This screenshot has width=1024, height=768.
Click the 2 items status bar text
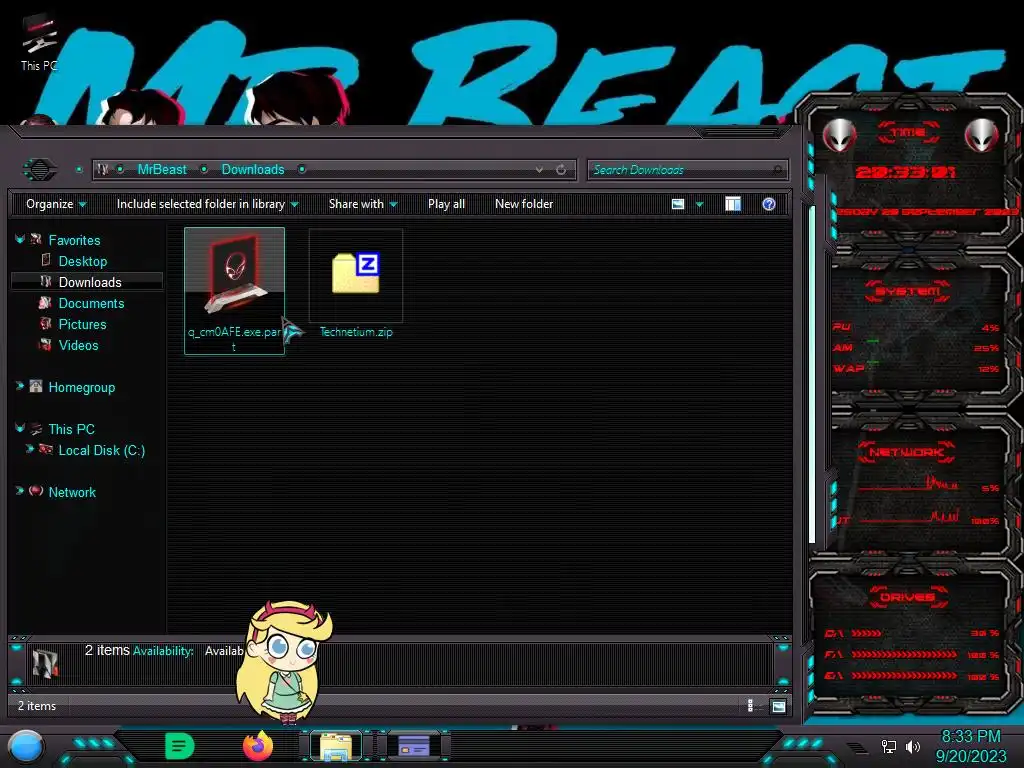coord(37,706)
